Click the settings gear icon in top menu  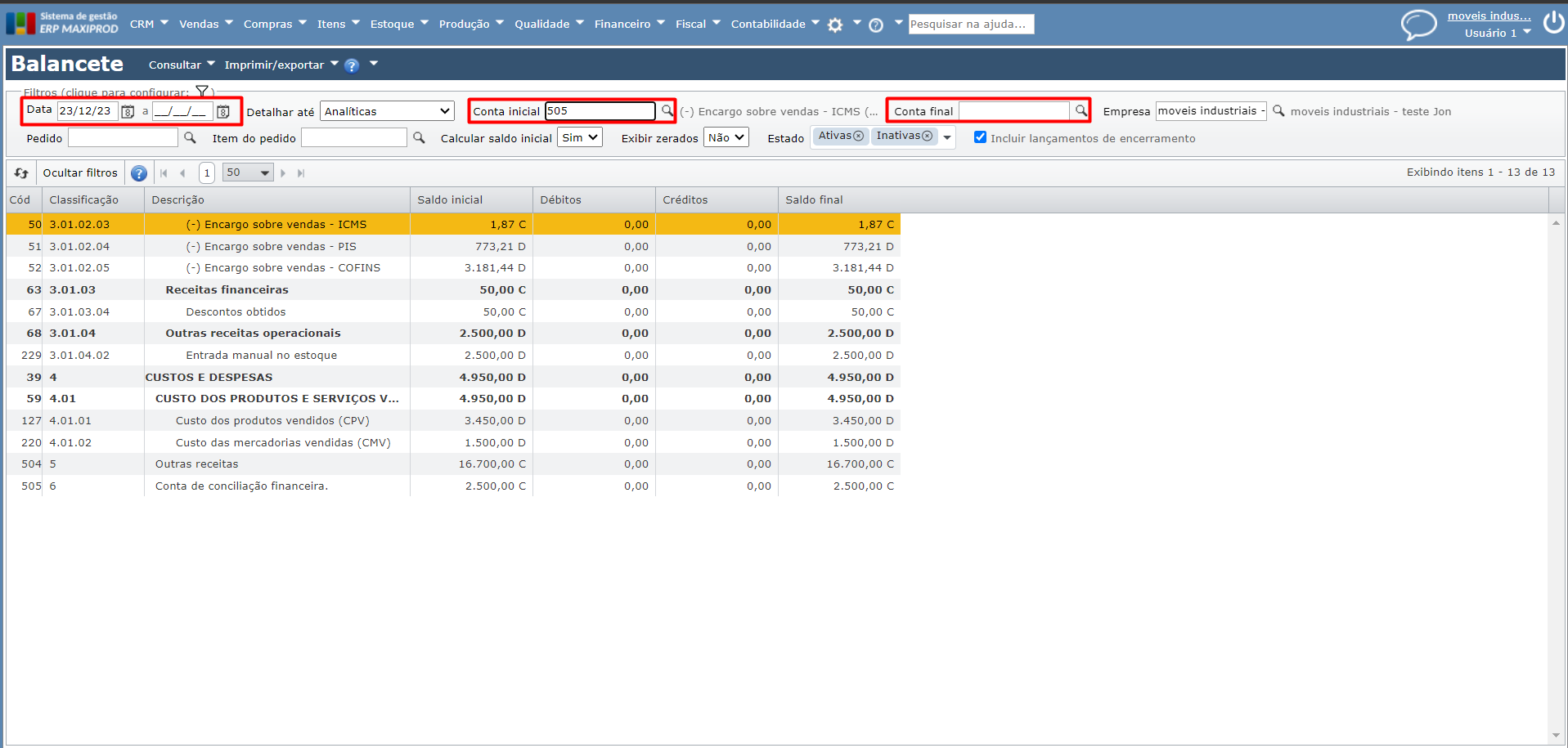coord(834,25)
